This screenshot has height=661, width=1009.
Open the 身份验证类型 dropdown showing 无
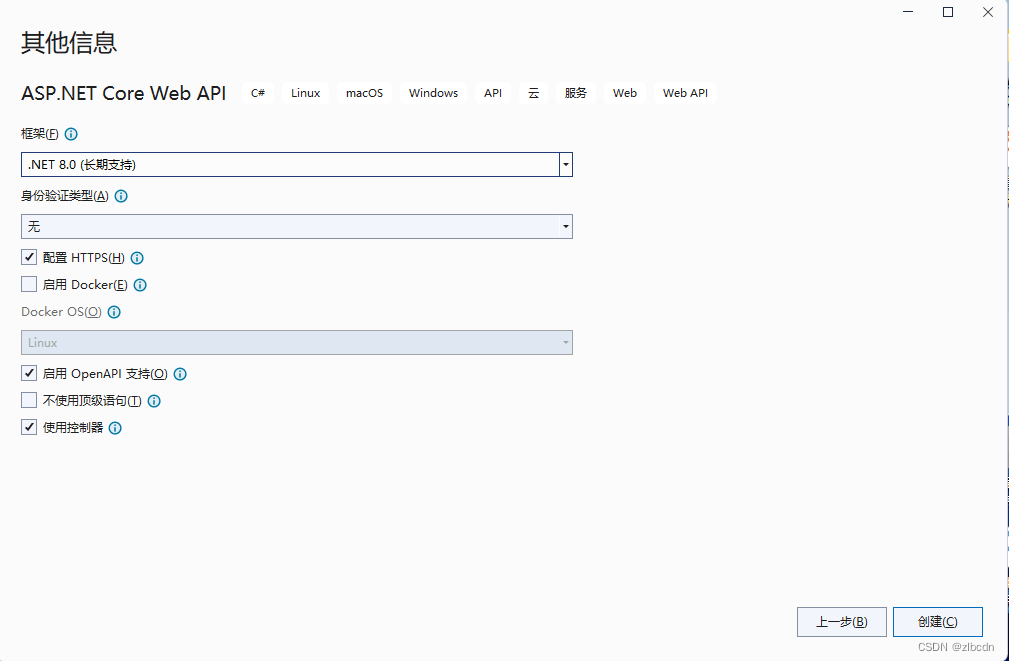(297, 227)
